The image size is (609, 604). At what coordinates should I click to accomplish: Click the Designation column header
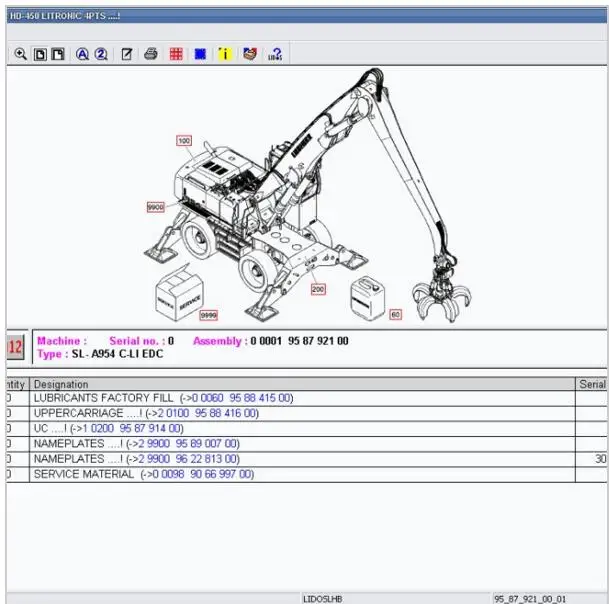(x=302, y=384)
